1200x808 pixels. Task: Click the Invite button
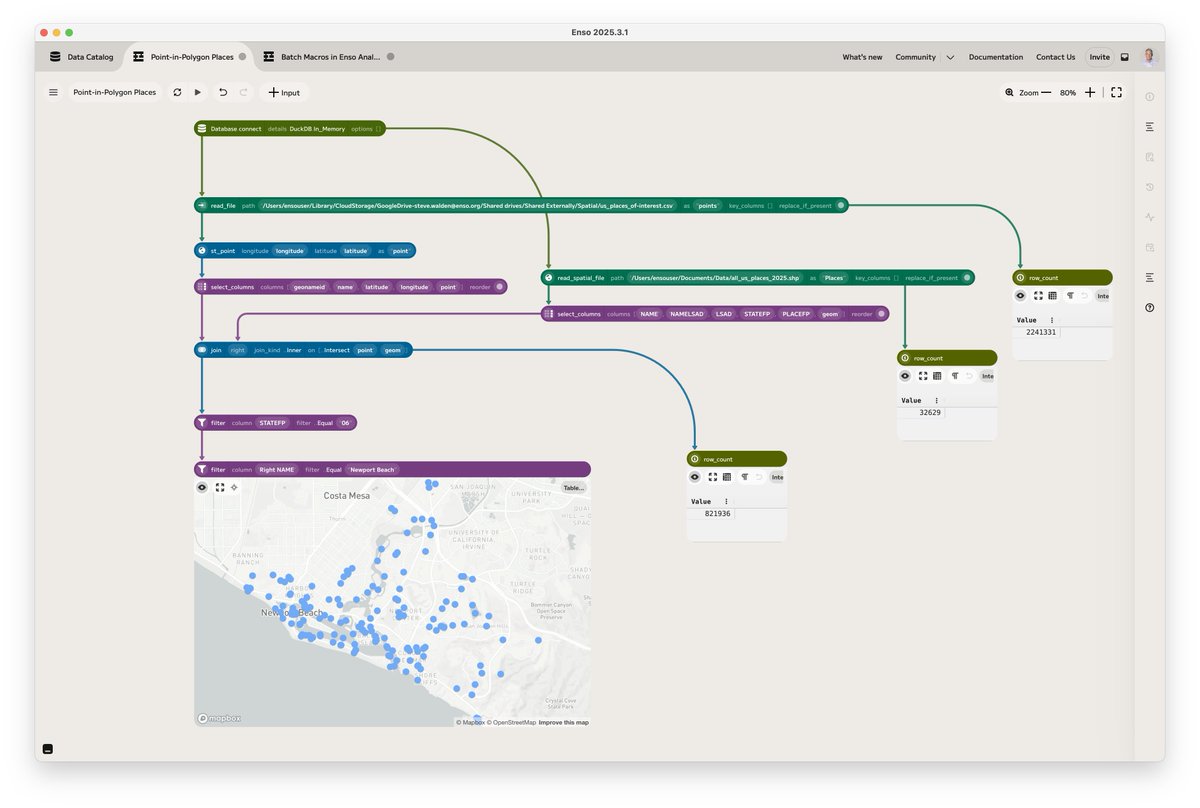1099,57
